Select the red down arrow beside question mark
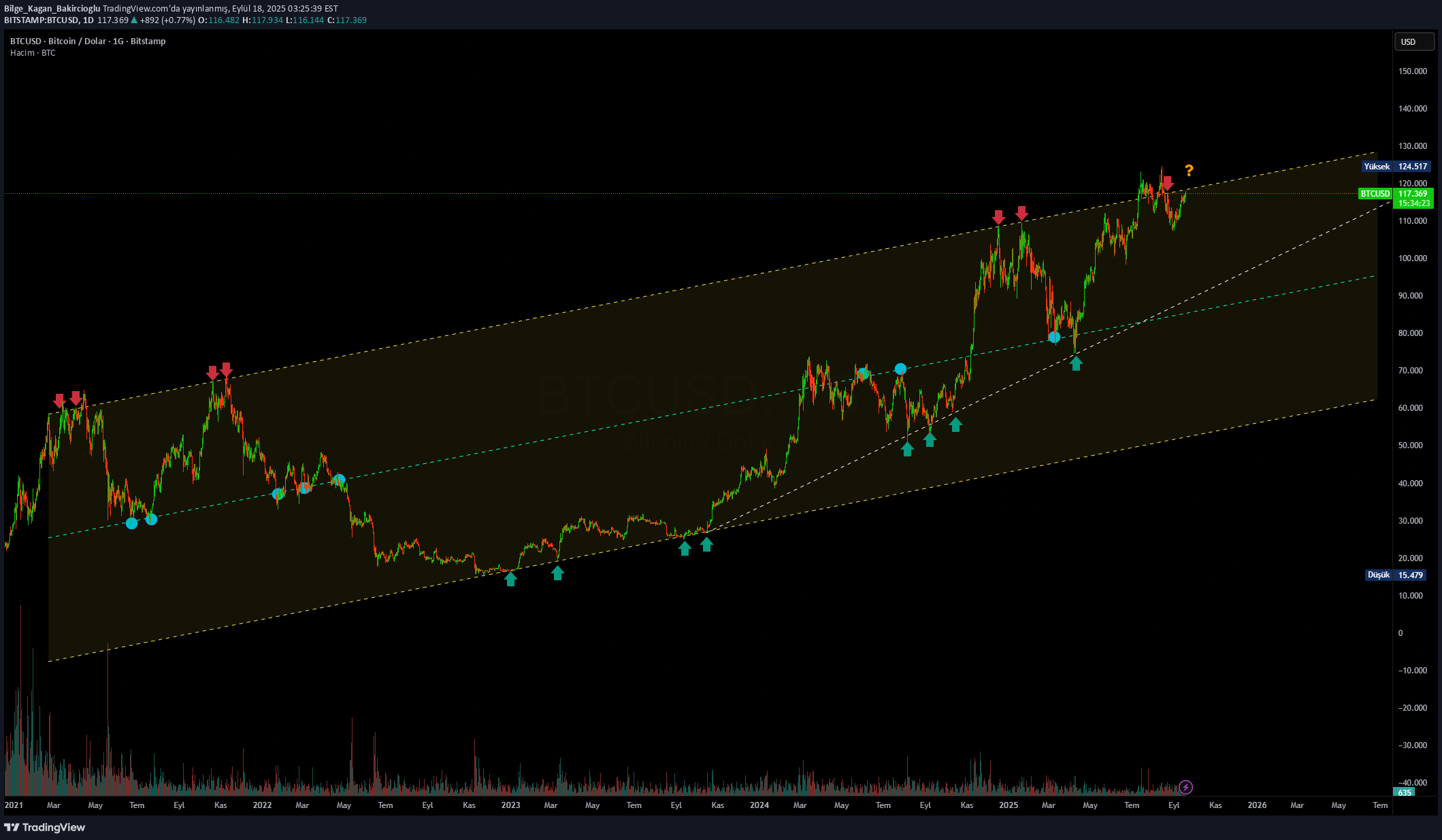Screen dimensions: 1442x840 [1167, 183]
